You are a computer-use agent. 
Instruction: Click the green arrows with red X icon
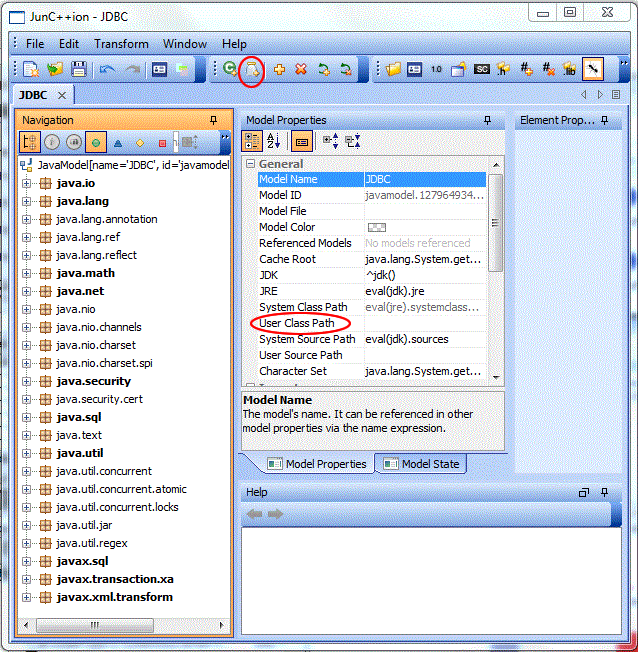[x=346, y=69]
